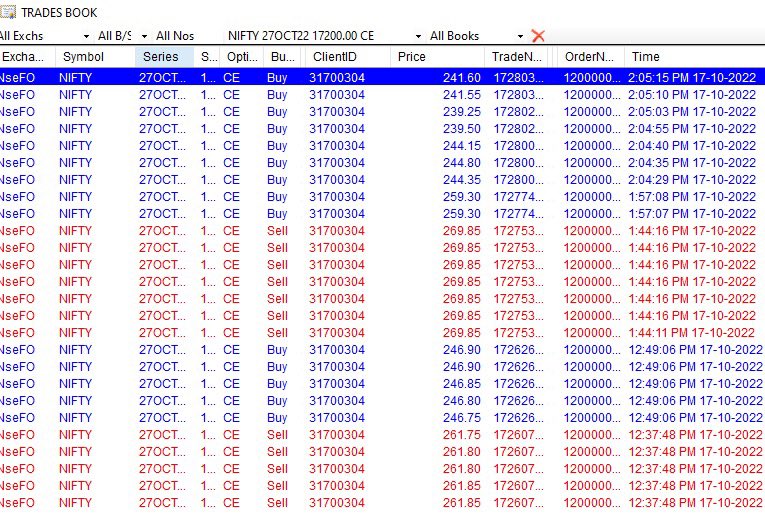Select the trade priced 239.25

click(382, 112)
